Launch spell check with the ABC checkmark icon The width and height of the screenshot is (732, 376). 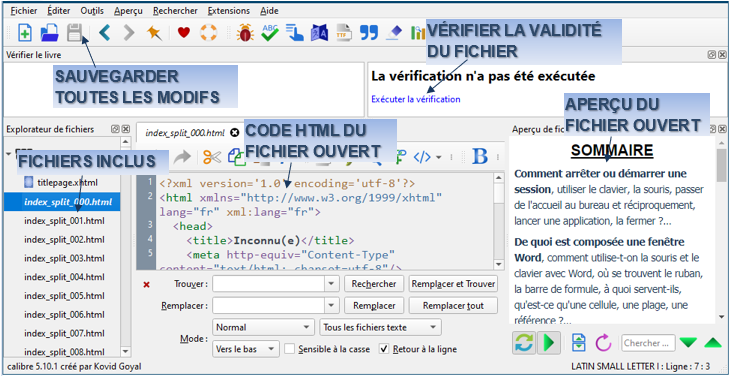[270, 33]
